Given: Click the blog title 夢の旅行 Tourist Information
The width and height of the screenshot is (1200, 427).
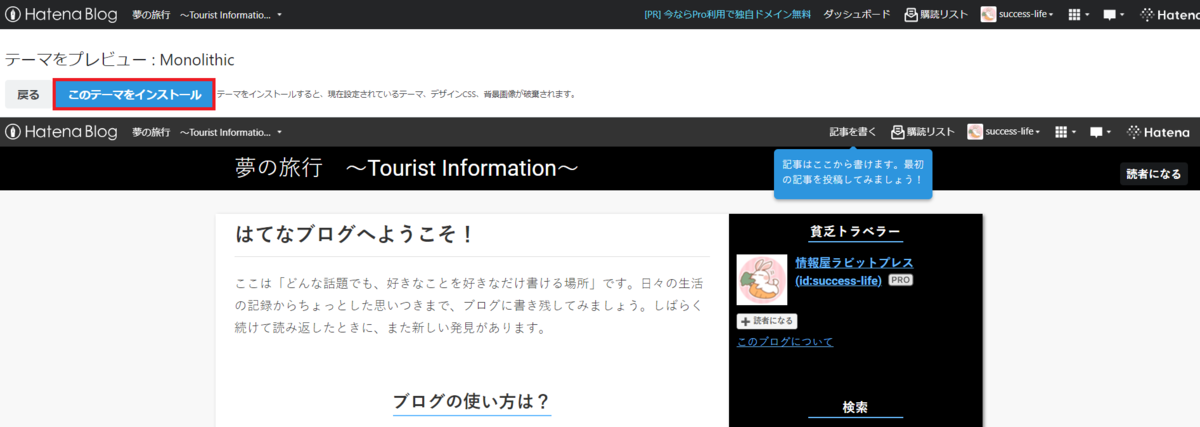Looking at the screenshot, I should [x=406, y=167].
